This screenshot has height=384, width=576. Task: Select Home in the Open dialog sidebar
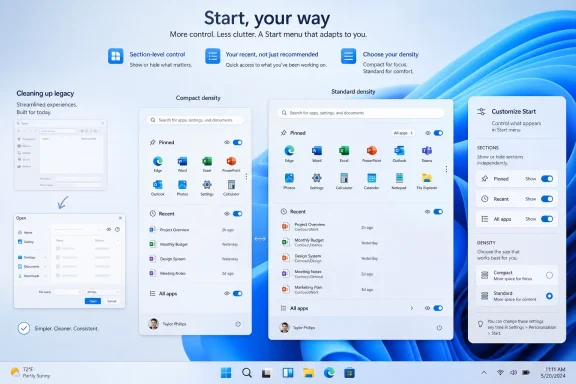[x=25, y=233]
